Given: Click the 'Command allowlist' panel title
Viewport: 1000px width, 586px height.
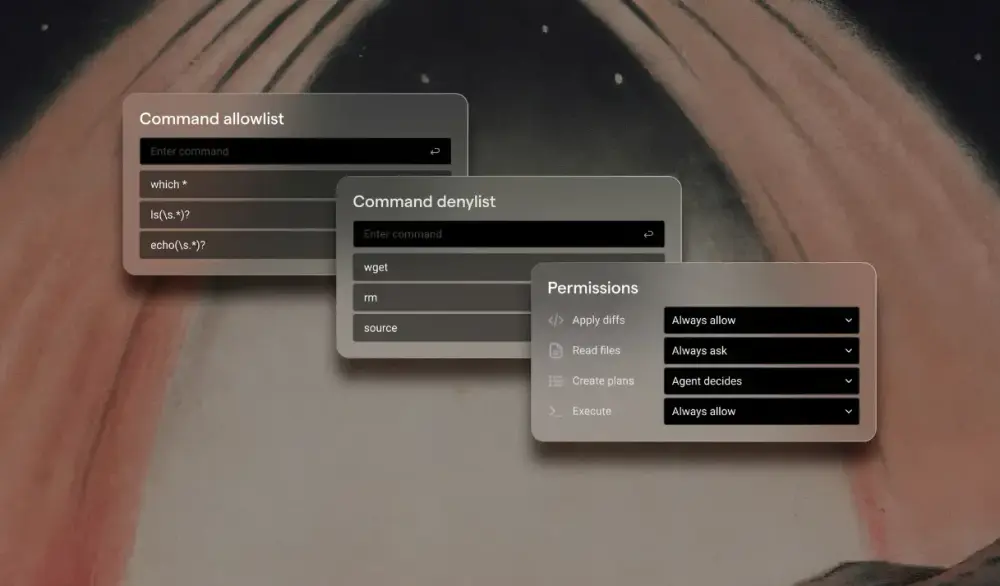Looking at the screenshot, I should coord(211,119).
